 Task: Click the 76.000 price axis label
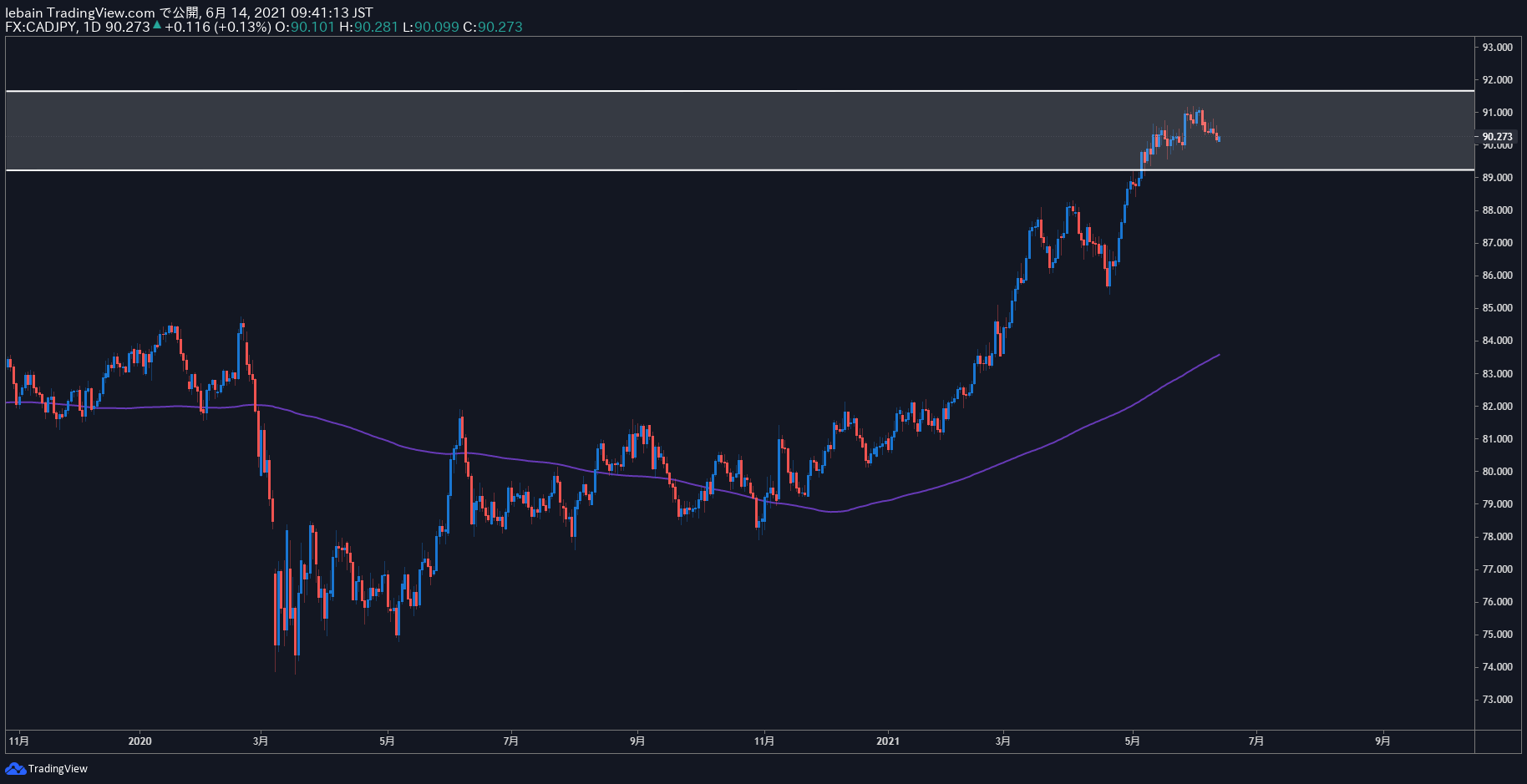(x=1497, y=602)
